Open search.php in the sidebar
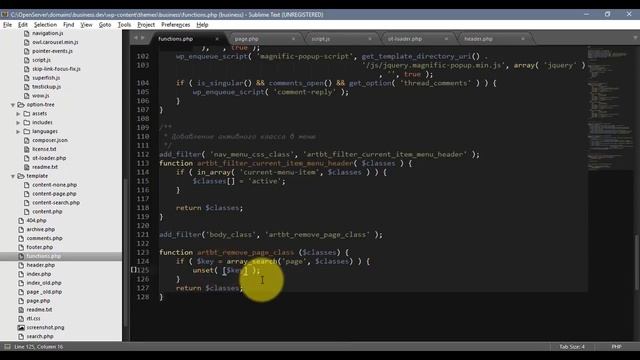 (x=40, y=336)
